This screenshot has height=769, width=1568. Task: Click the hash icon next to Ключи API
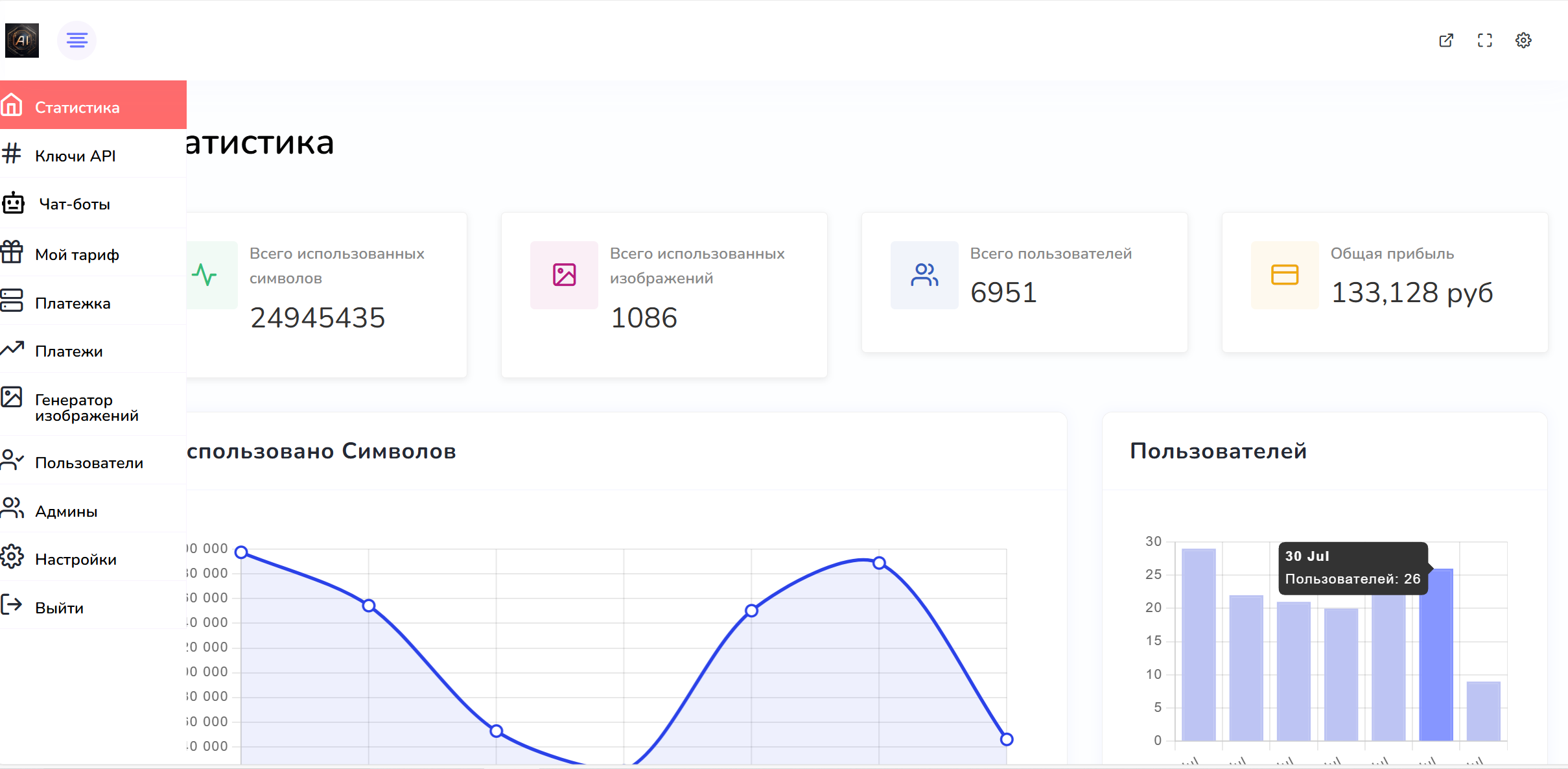12,154
